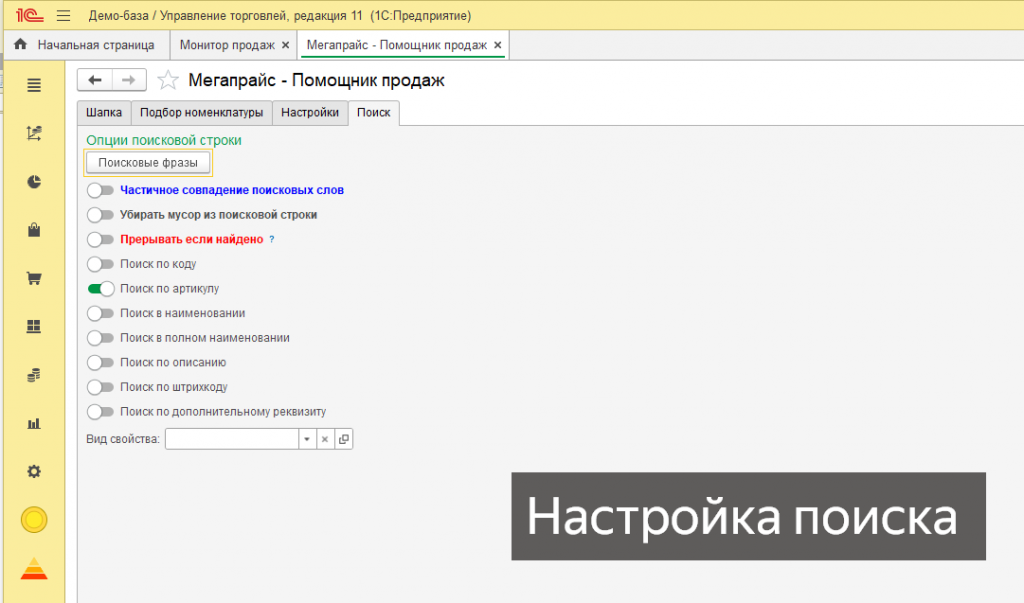Open the Настройки tab
Image resolution: width=1024 pixels, height=603 pixels.
310,112
